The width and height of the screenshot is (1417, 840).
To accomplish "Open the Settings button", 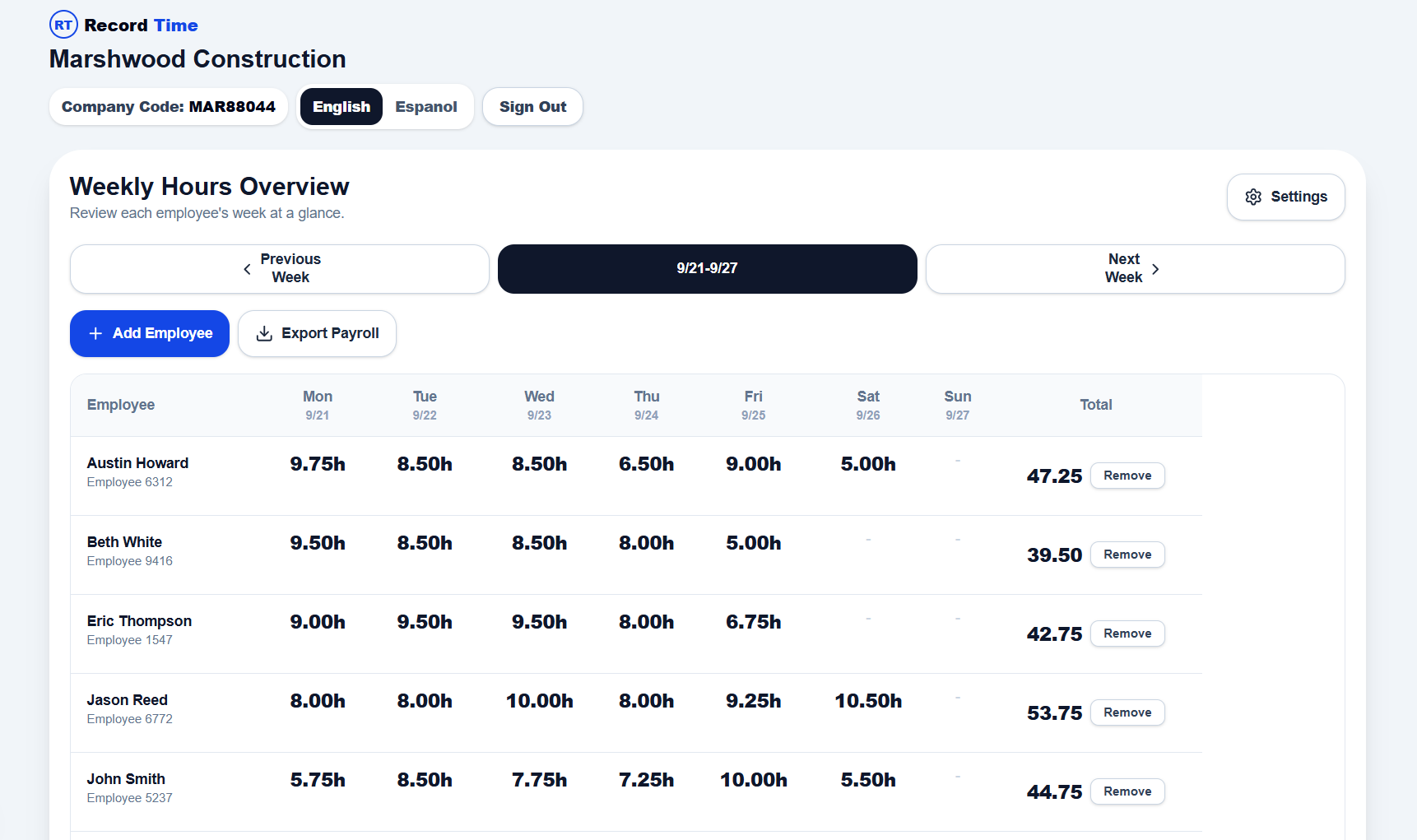I will click(1285, 197).
